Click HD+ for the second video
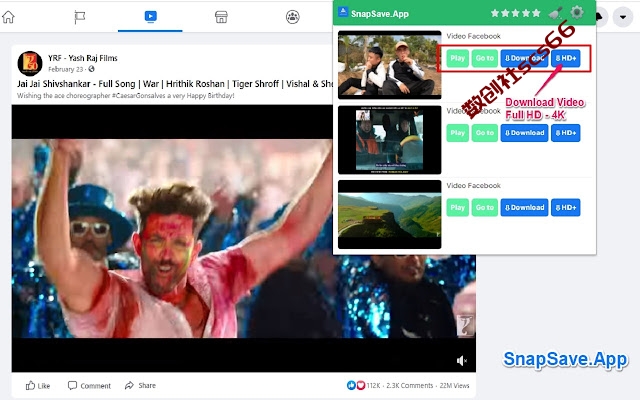Viewport: 640px width, 400px height. (x=565, y=133)
